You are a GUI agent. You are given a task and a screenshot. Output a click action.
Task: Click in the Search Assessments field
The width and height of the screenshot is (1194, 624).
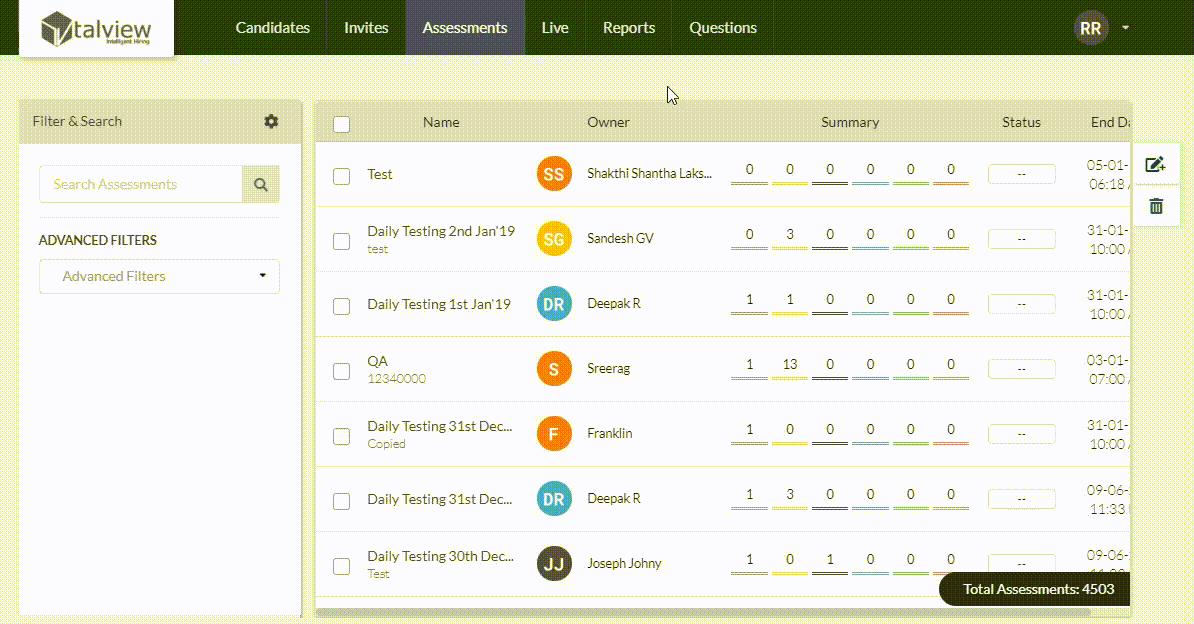tap(141, 184)
